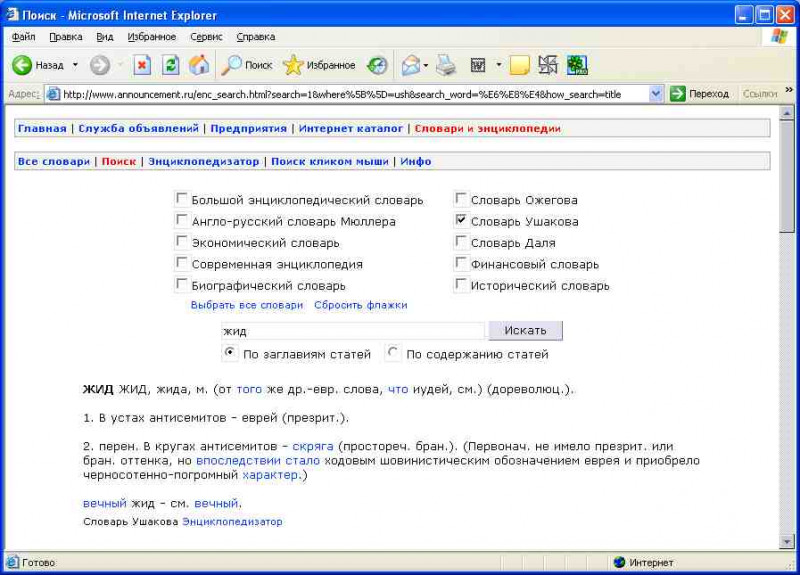The height and width of the screenshot is (575, 800).
Task: Click the vertical scrollbar thumb
Action: click(x=786, y=177)
